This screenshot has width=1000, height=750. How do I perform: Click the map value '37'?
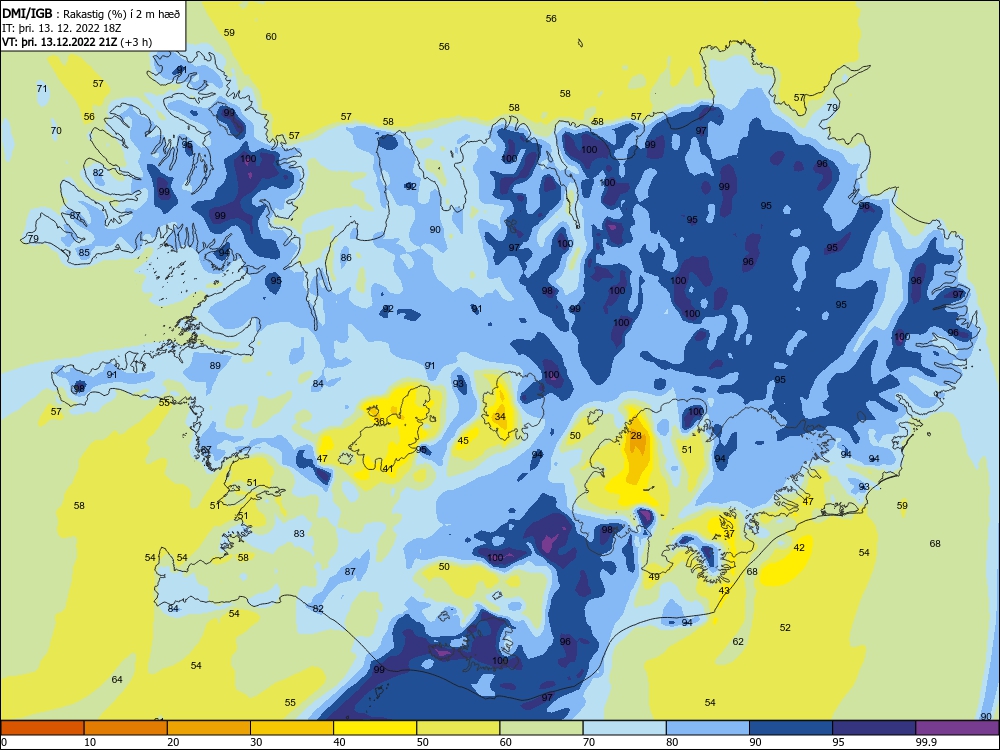[x=730, y=534]
